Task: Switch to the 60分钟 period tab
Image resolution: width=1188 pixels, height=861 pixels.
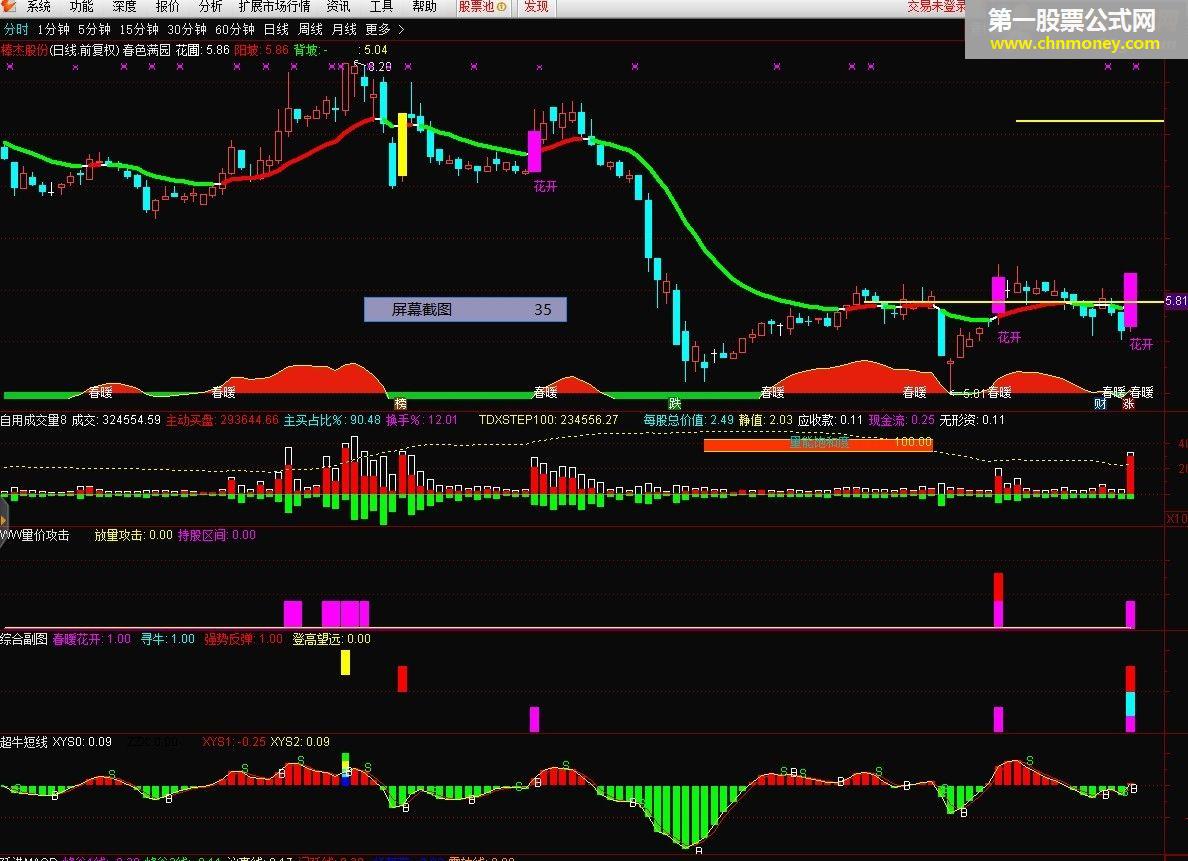Action: pos(235,30)
